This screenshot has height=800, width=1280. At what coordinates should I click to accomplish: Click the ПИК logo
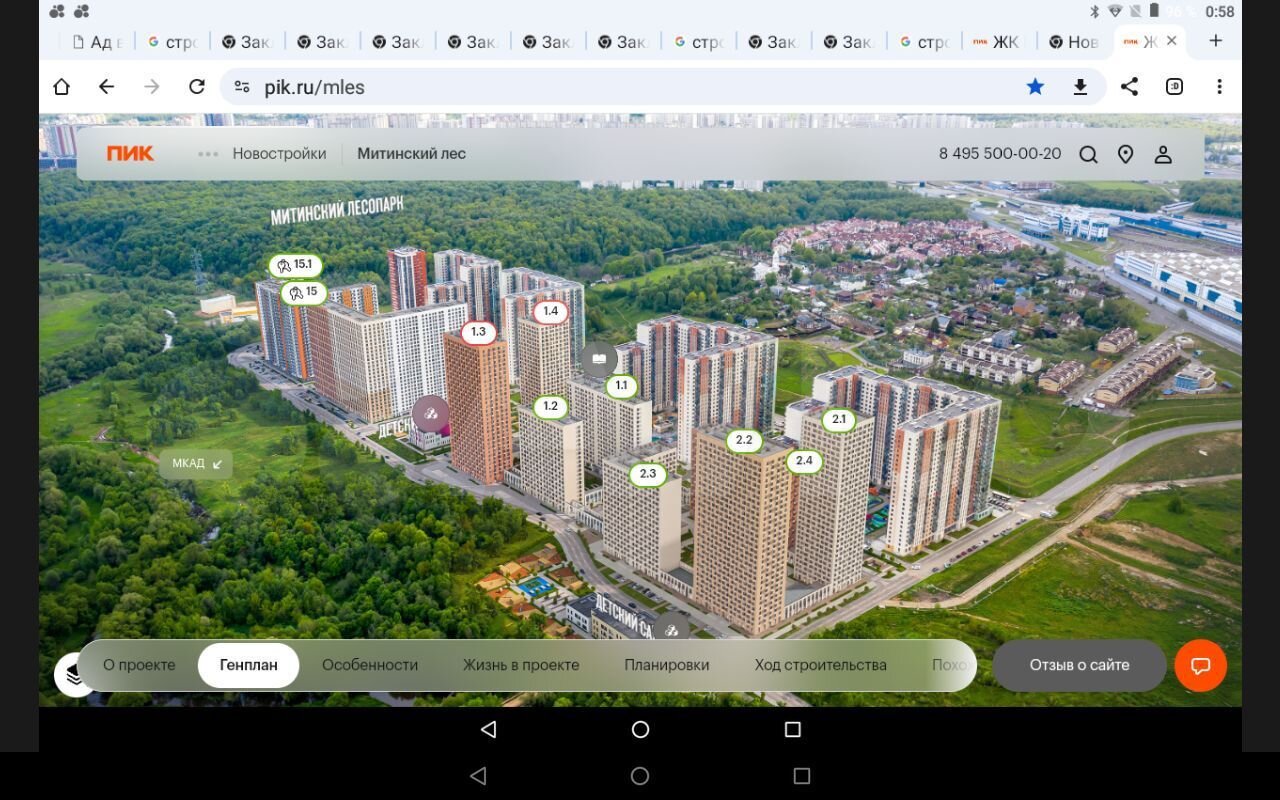click(x=130, y=154)
